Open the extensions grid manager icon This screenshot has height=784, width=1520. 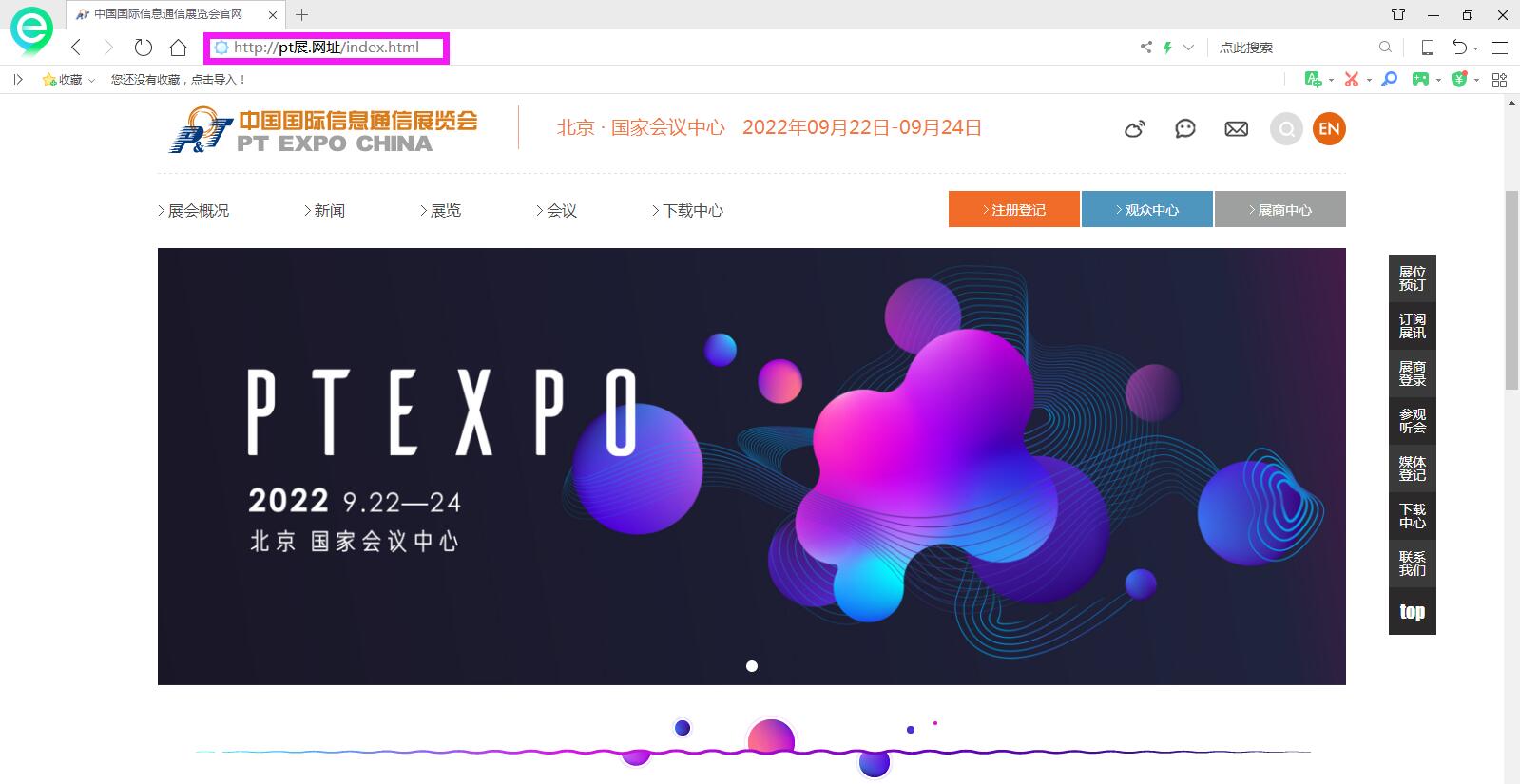(x=1500, y=80)
